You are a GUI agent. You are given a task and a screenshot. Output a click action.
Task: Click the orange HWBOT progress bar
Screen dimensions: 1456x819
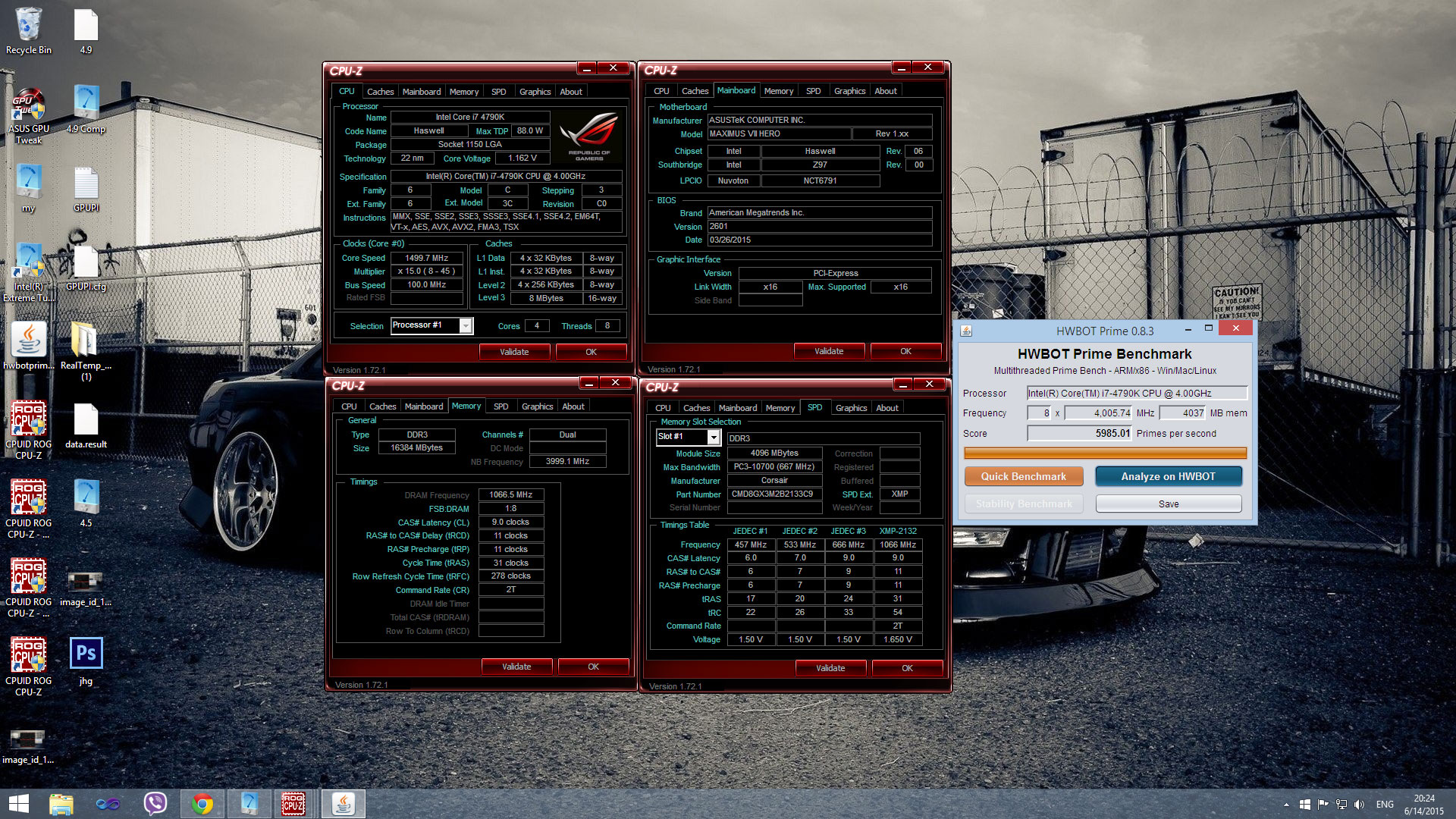point(1105,453)
